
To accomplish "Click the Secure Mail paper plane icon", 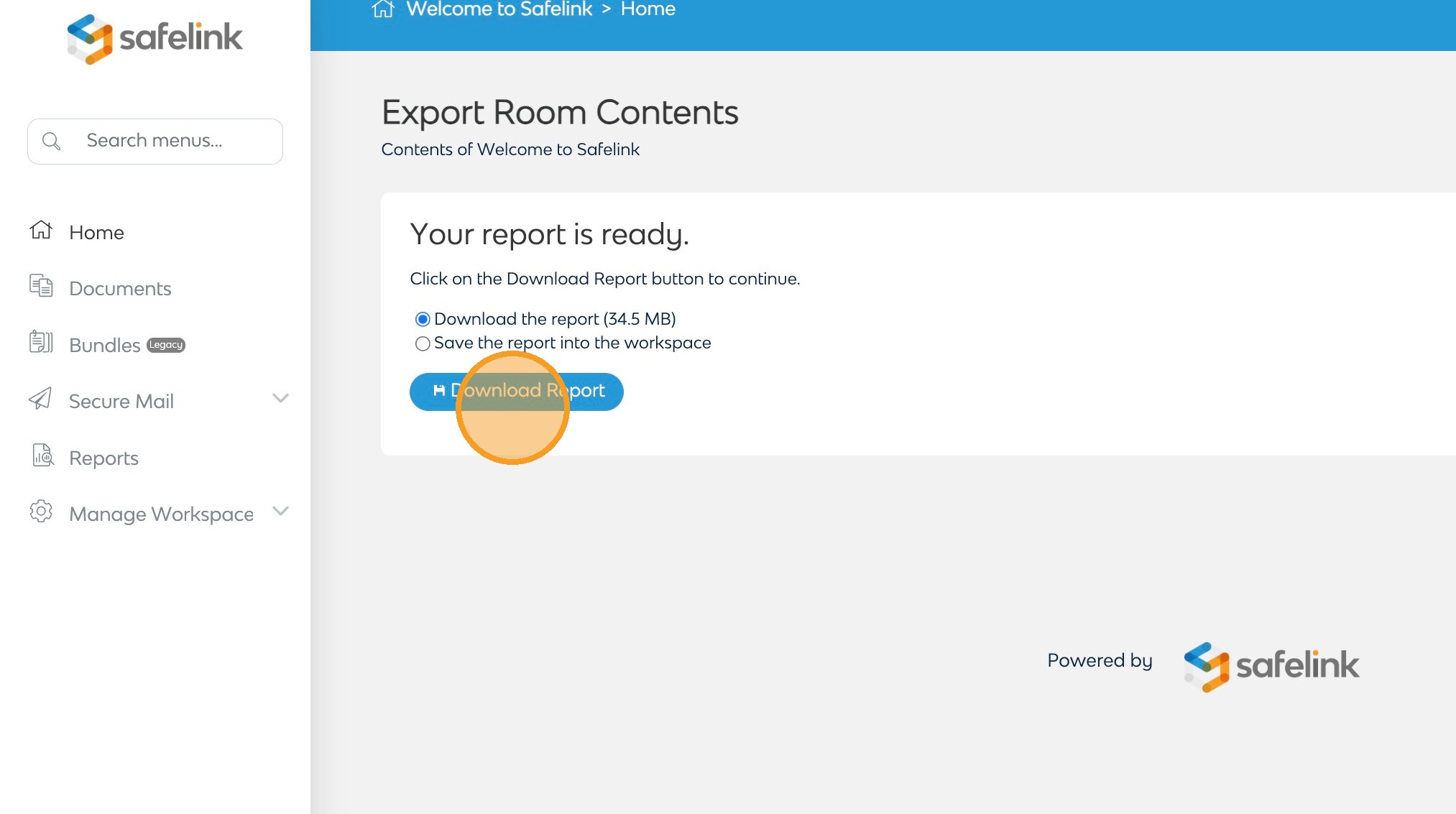I will [x=40, y=399].
